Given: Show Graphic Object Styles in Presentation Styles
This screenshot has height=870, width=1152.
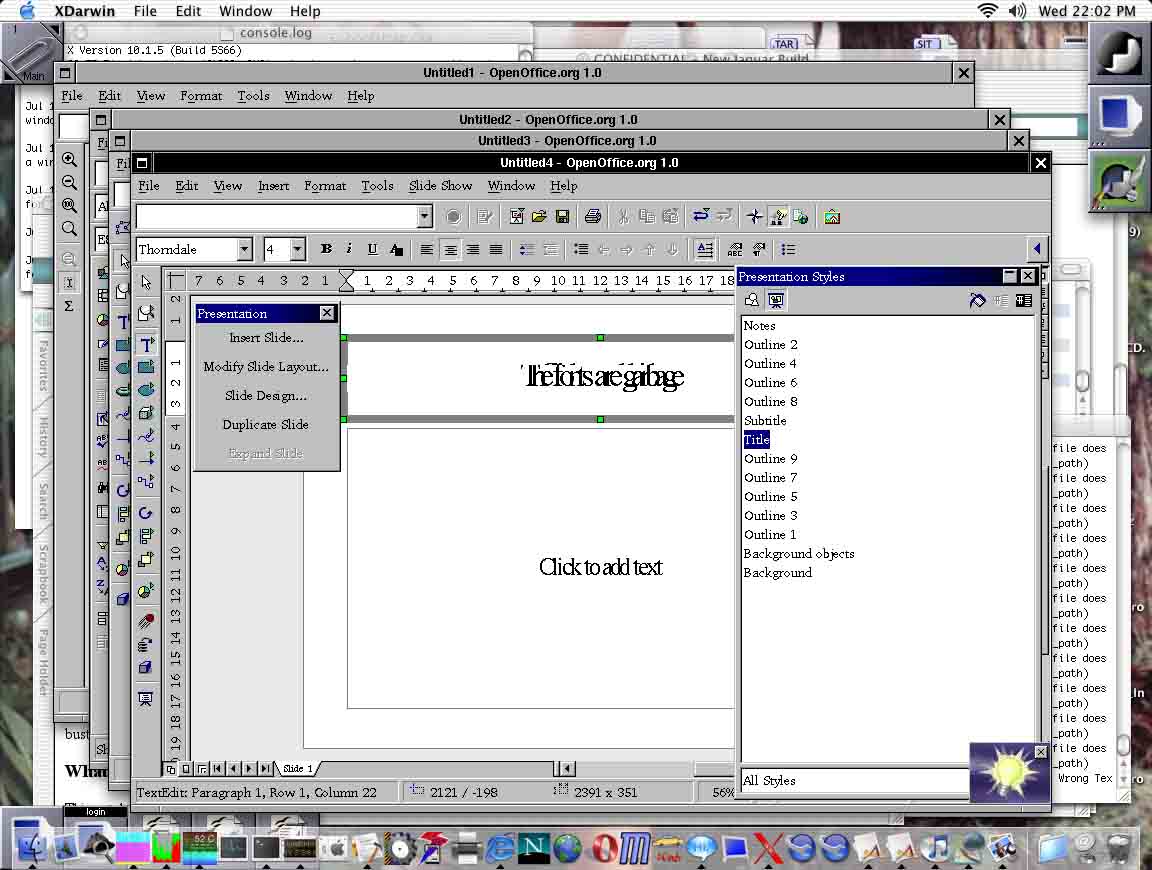Looking at the screenshot, I should point(752,300).
